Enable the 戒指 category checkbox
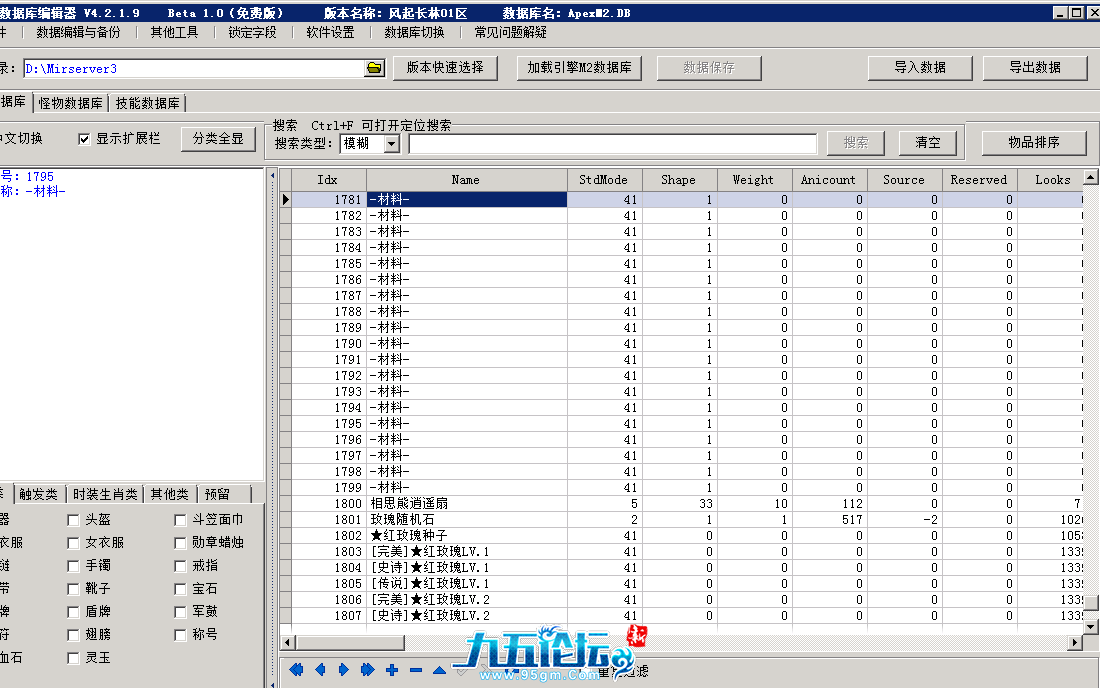The image size is (1100, 688). [181, 566]
